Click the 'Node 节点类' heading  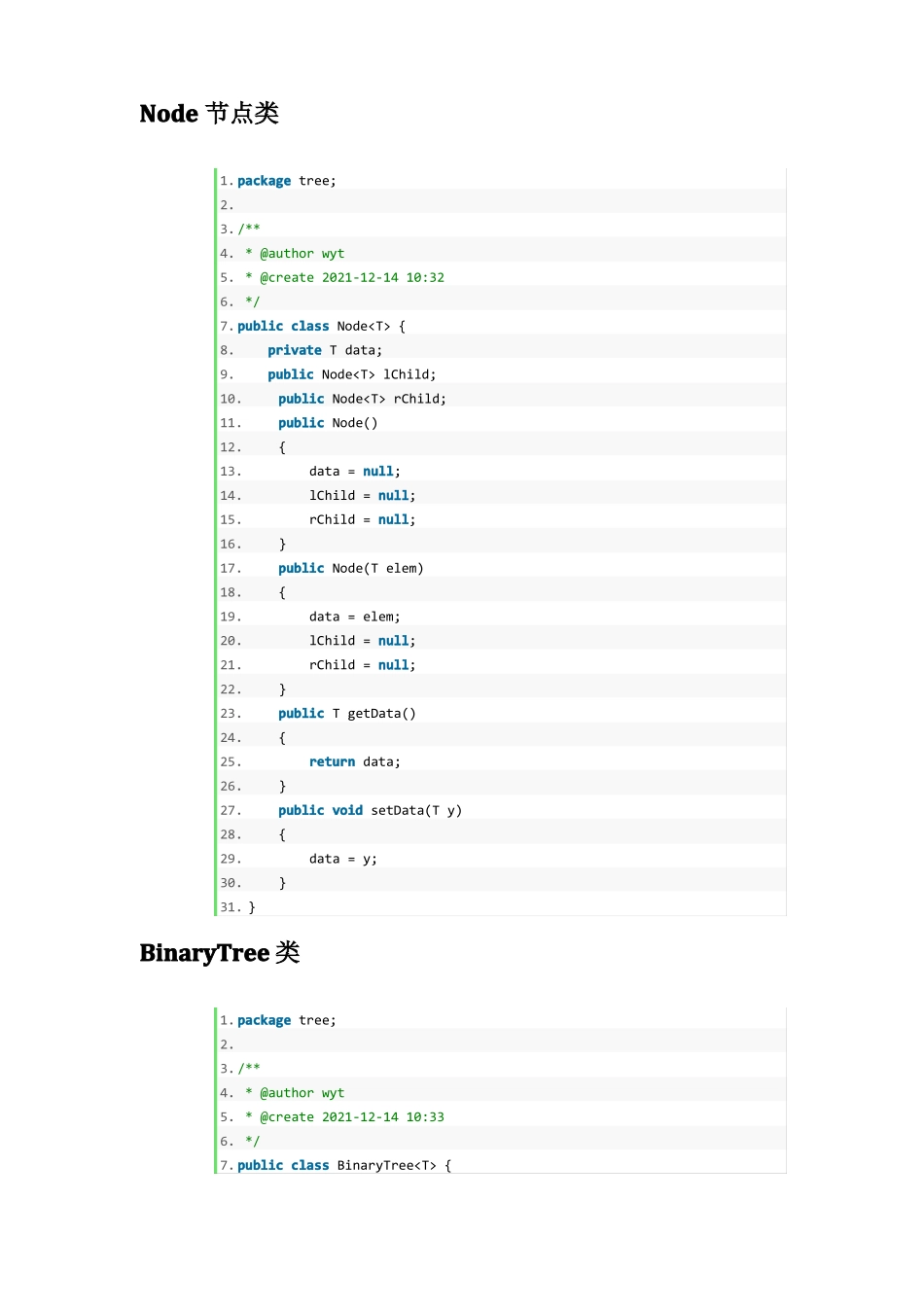[x=209, y=114]
